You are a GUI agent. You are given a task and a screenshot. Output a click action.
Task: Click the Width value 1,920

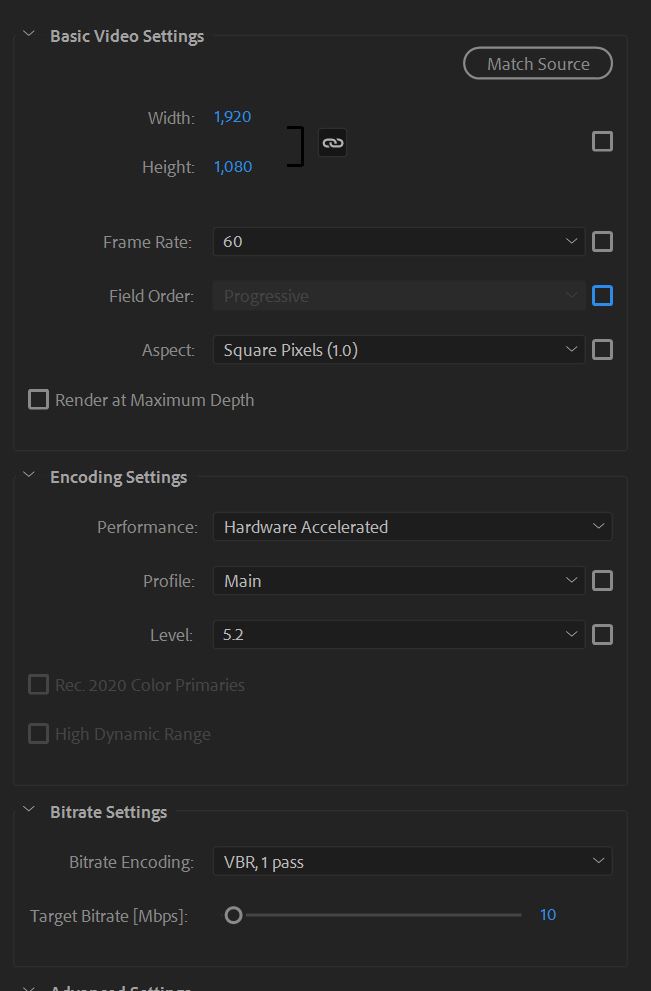(x=232, y=117)
